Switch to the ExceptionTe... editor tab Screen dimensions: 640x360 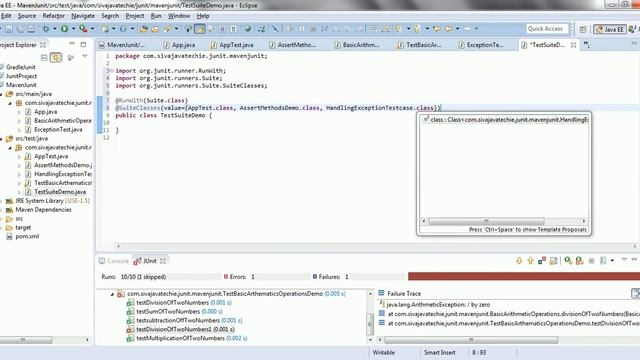tap(480, 45)
